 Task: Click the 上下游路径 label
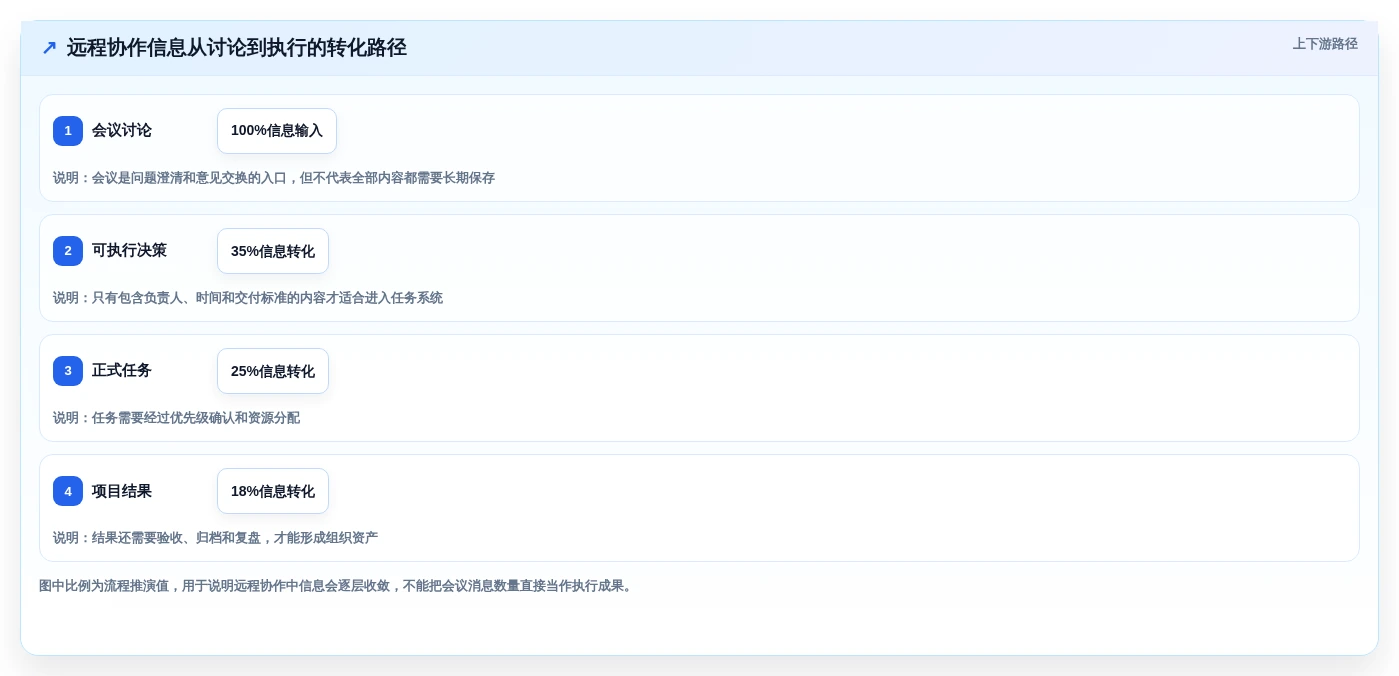click(1325, 44)
